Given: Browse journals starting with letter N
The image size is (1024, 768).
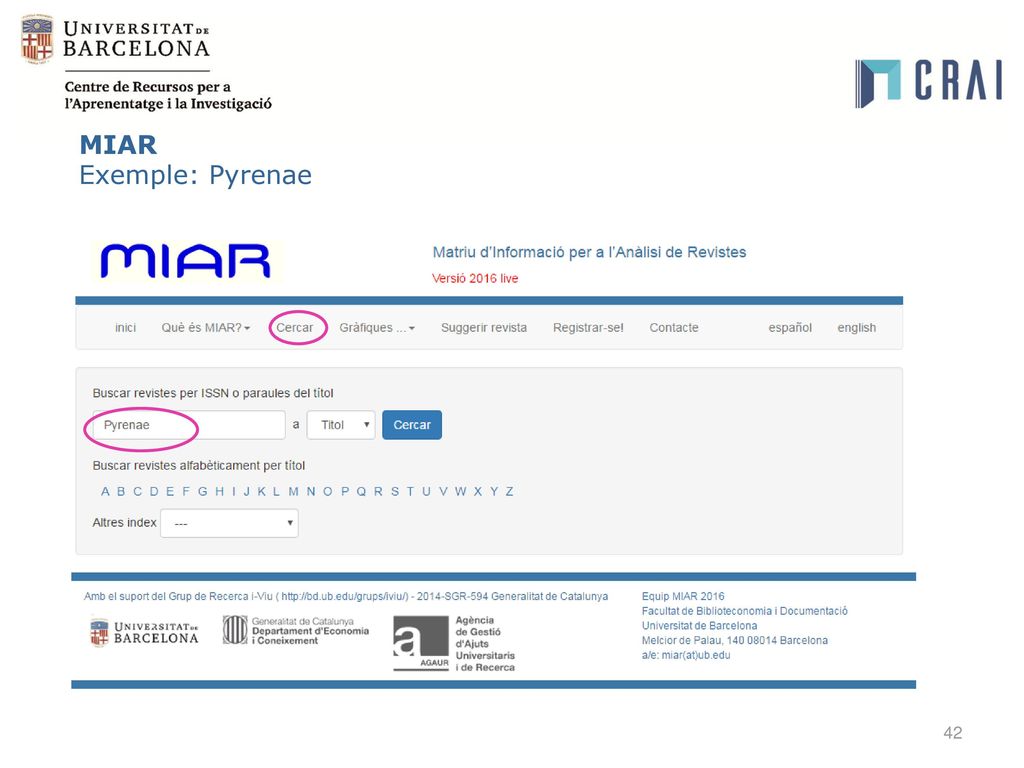Looking at the screenshot, I should (x=311, y=492).
